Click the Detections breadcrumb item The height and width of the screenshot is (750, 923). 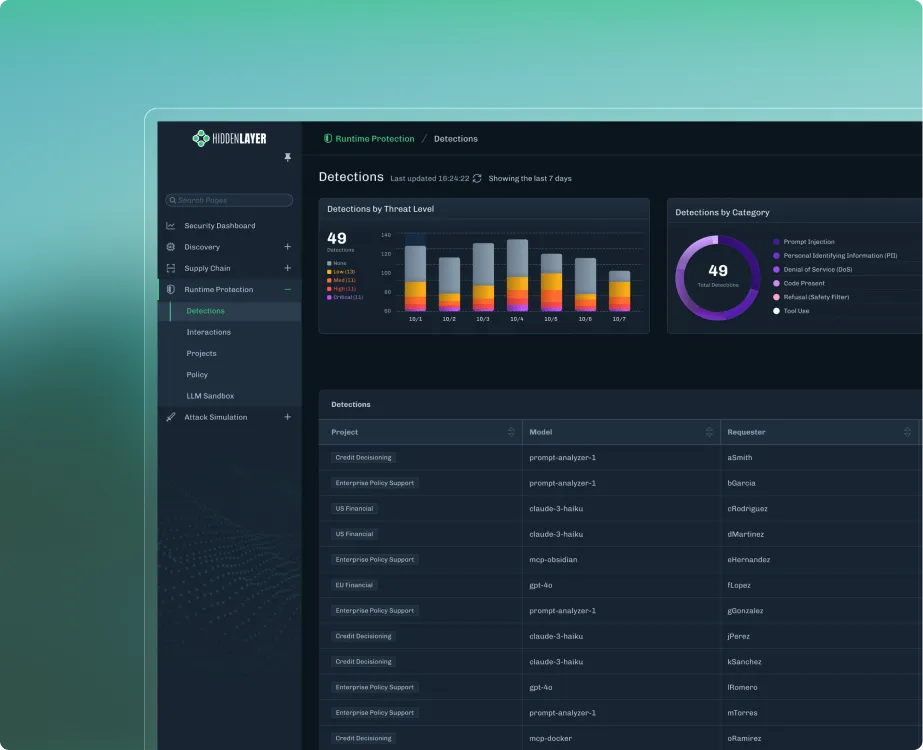tap(456, 138)
